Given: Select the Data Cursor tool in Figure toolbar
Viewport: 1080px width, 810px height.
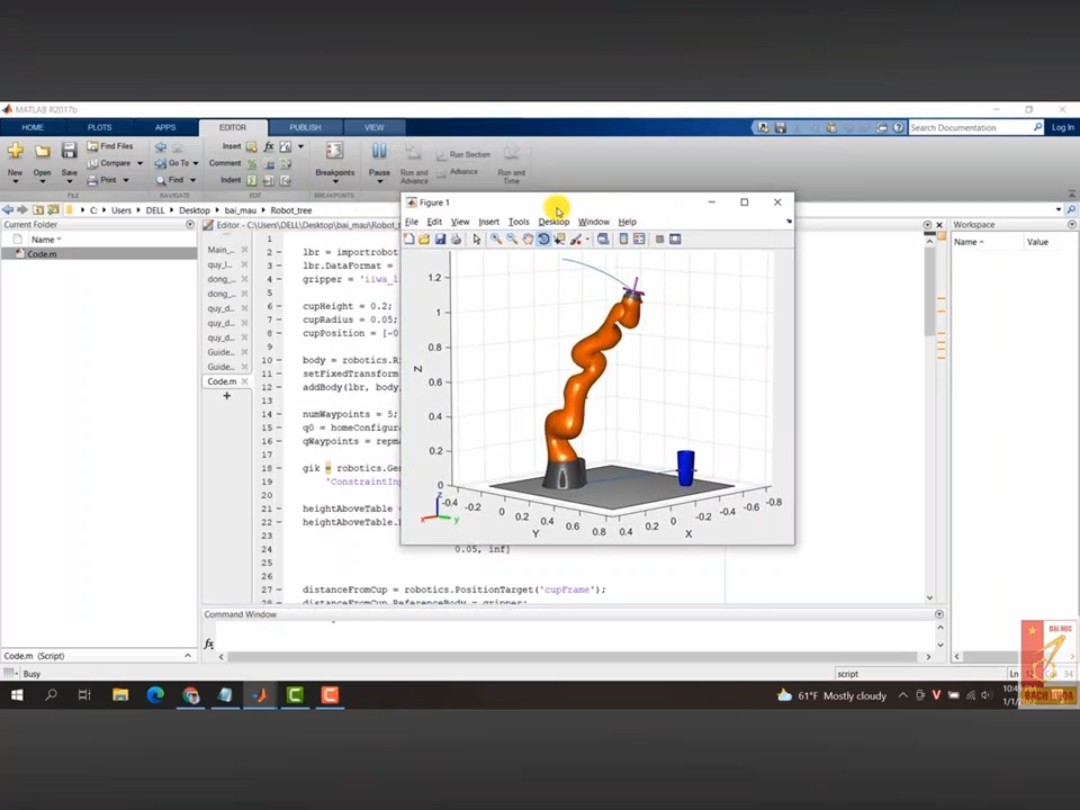Looking at the screenshot, I should pyautogui.click(x=559, y=239).
